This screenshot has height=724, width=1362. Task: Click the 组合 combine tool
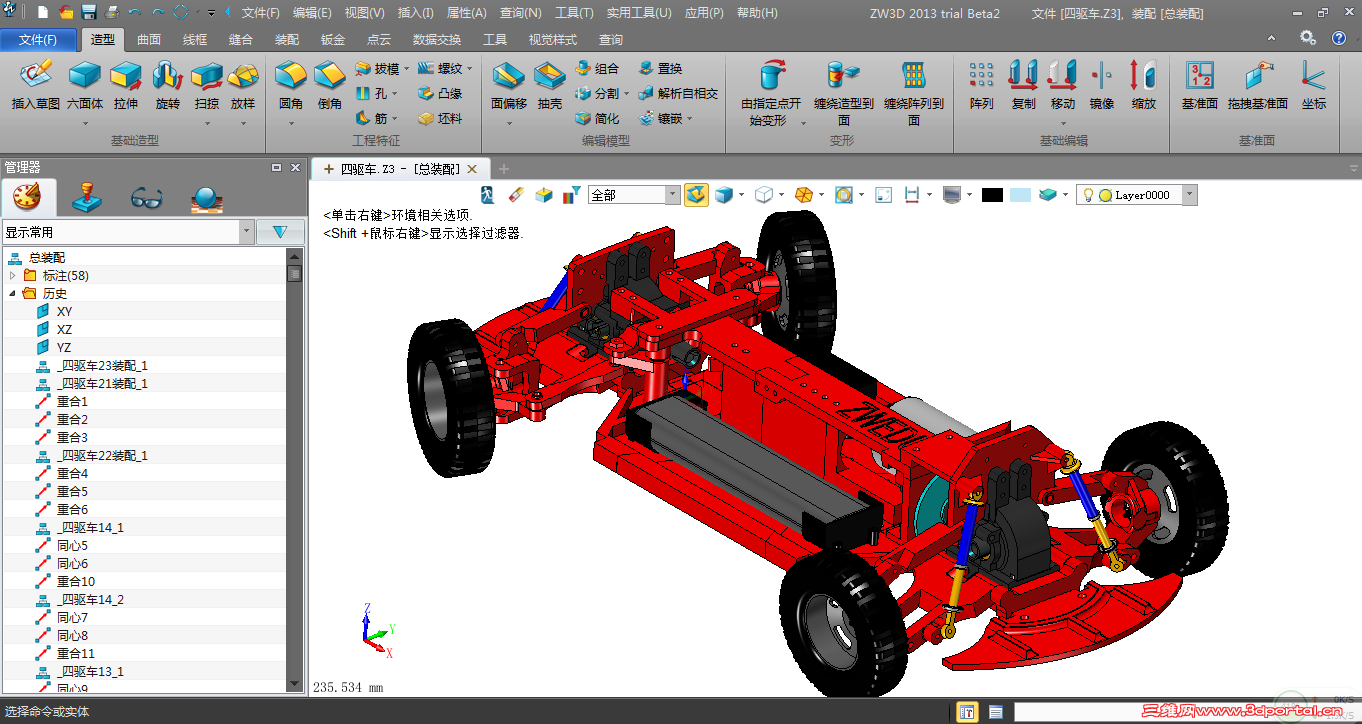597,68
